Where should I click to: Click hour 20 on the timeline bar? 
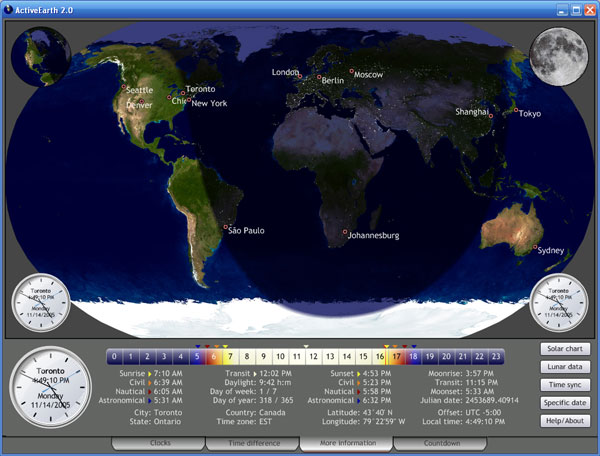(446, 357)
